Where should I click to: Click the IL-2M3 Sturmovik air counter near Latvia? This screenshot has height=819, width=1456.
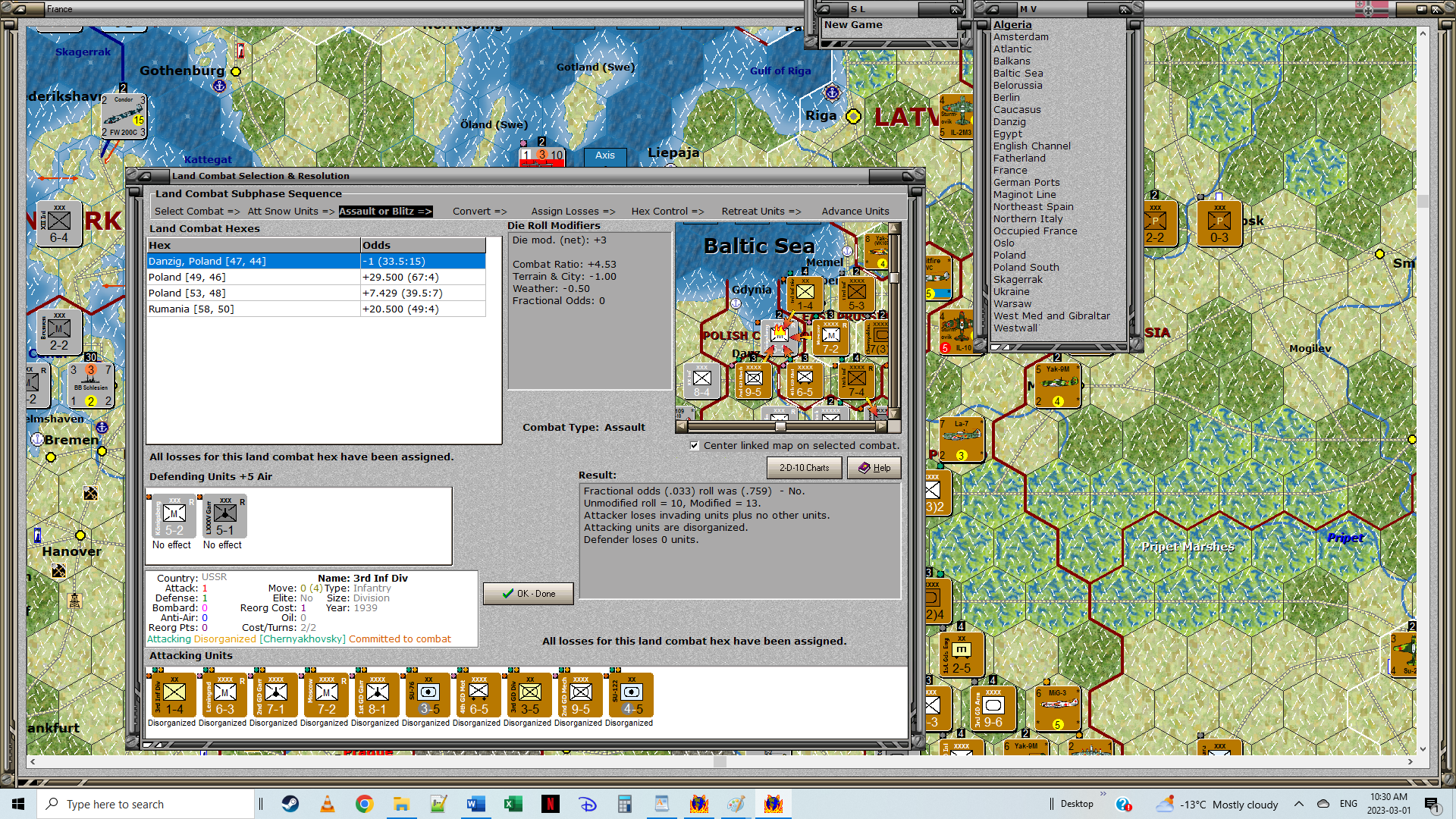(x=955, y=116)
